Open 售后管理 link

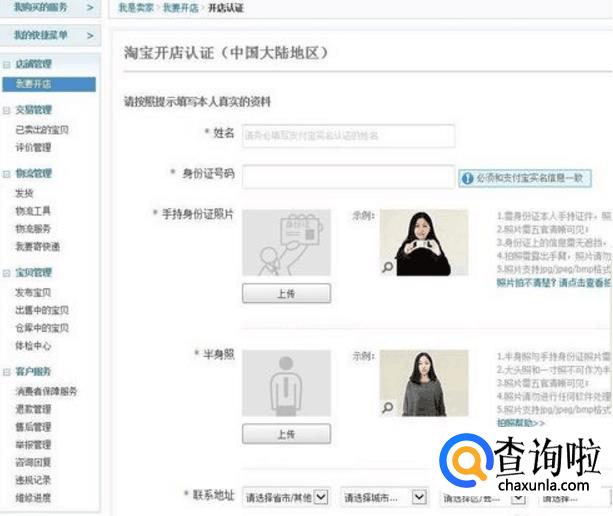point(33,427)
